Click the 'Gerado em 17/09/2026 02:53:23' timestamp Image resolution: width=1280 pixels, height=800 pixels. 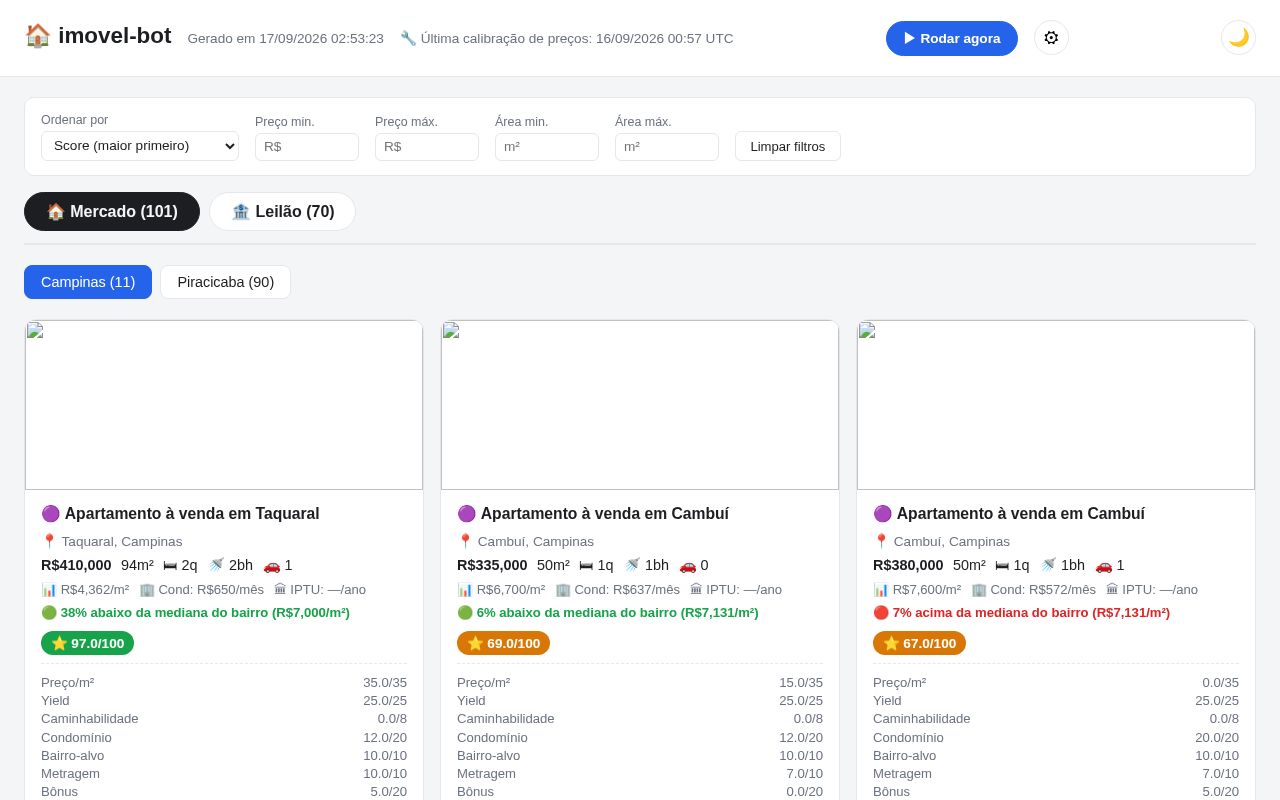click(x=286, y=39)
